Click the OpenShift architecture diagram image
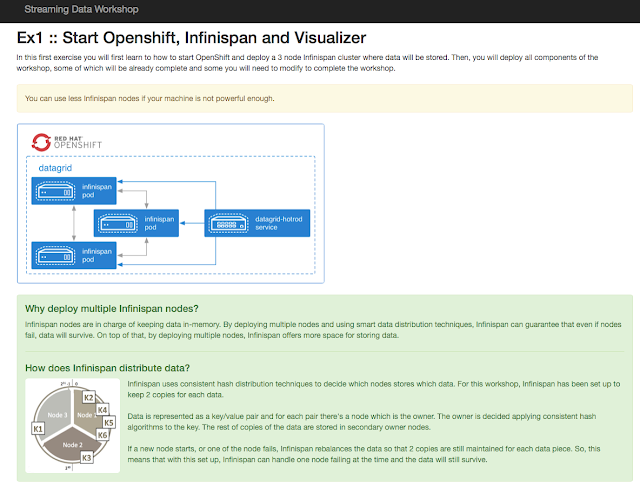This screenshot has width=640, height=486. click(x=171, y=203)
